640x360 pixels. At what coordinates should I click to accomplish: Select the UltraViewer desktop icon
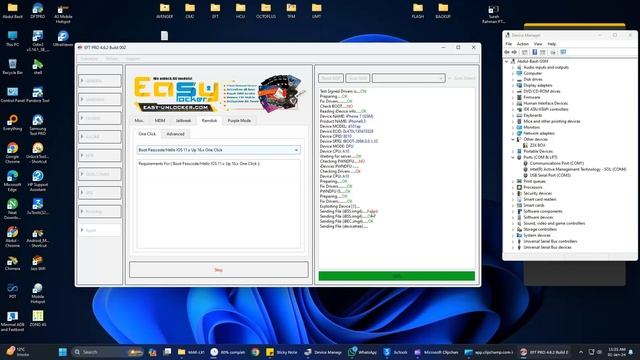(x=63, y=39)
